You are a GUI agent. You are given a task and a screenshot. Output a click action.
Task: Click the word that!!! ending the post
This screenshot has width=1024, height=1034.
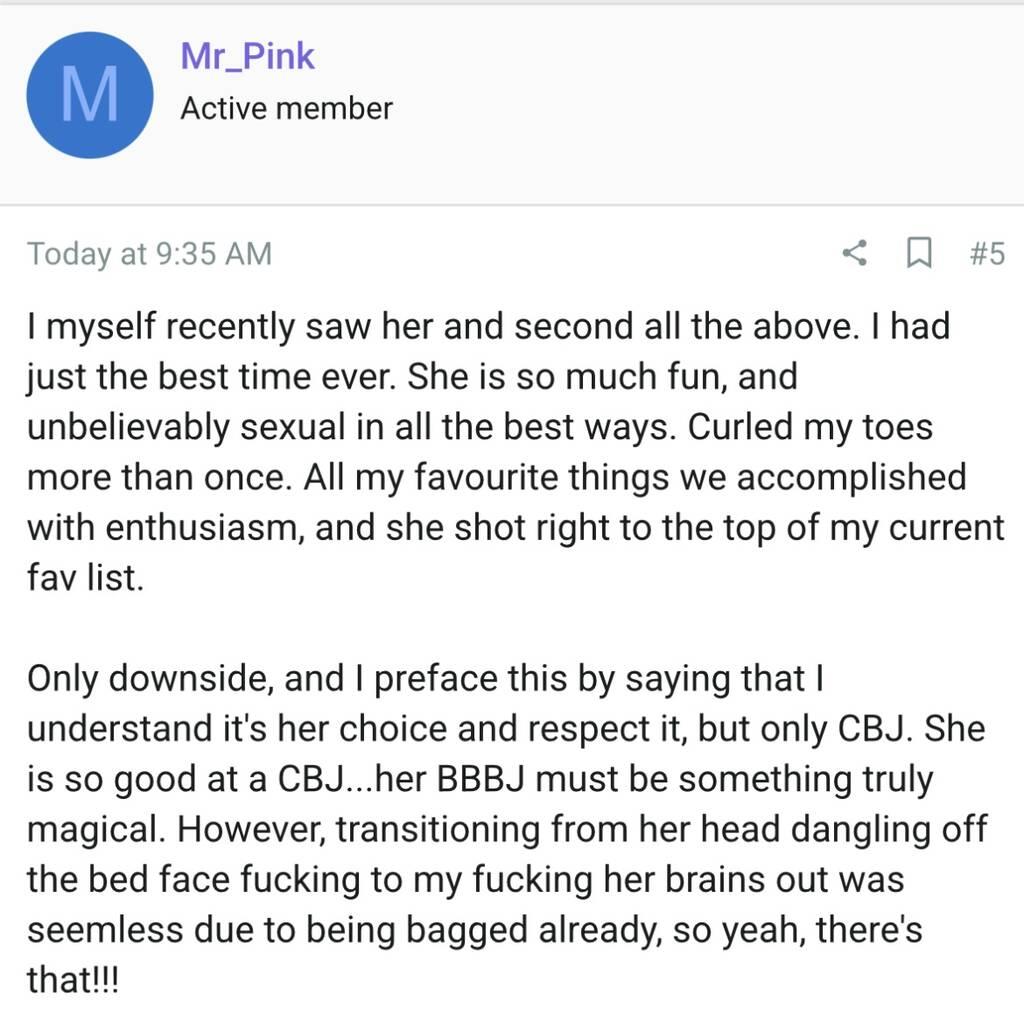pos(73,979)
